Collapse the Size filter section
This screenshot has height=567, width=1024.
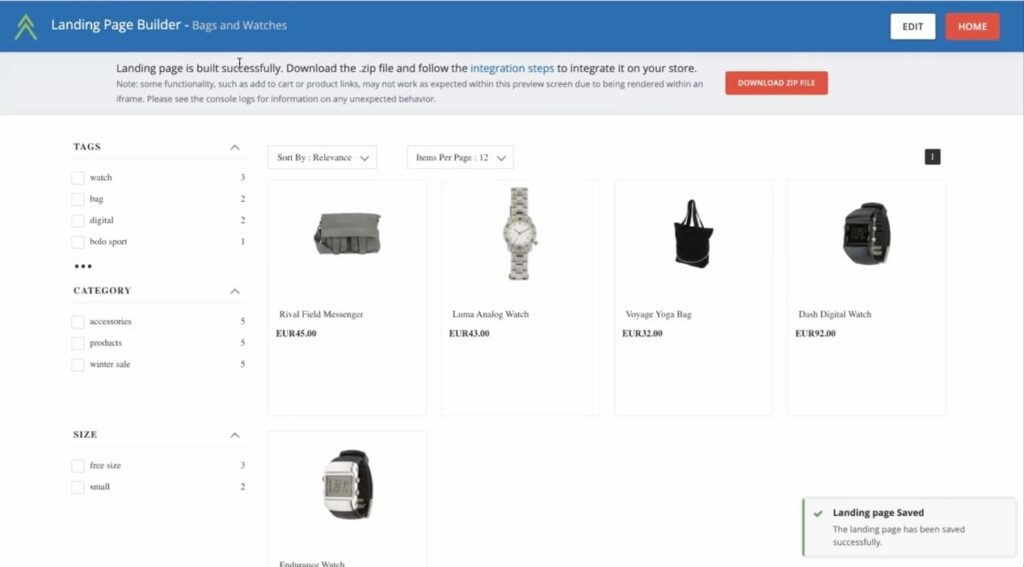[x=234, y=435]
